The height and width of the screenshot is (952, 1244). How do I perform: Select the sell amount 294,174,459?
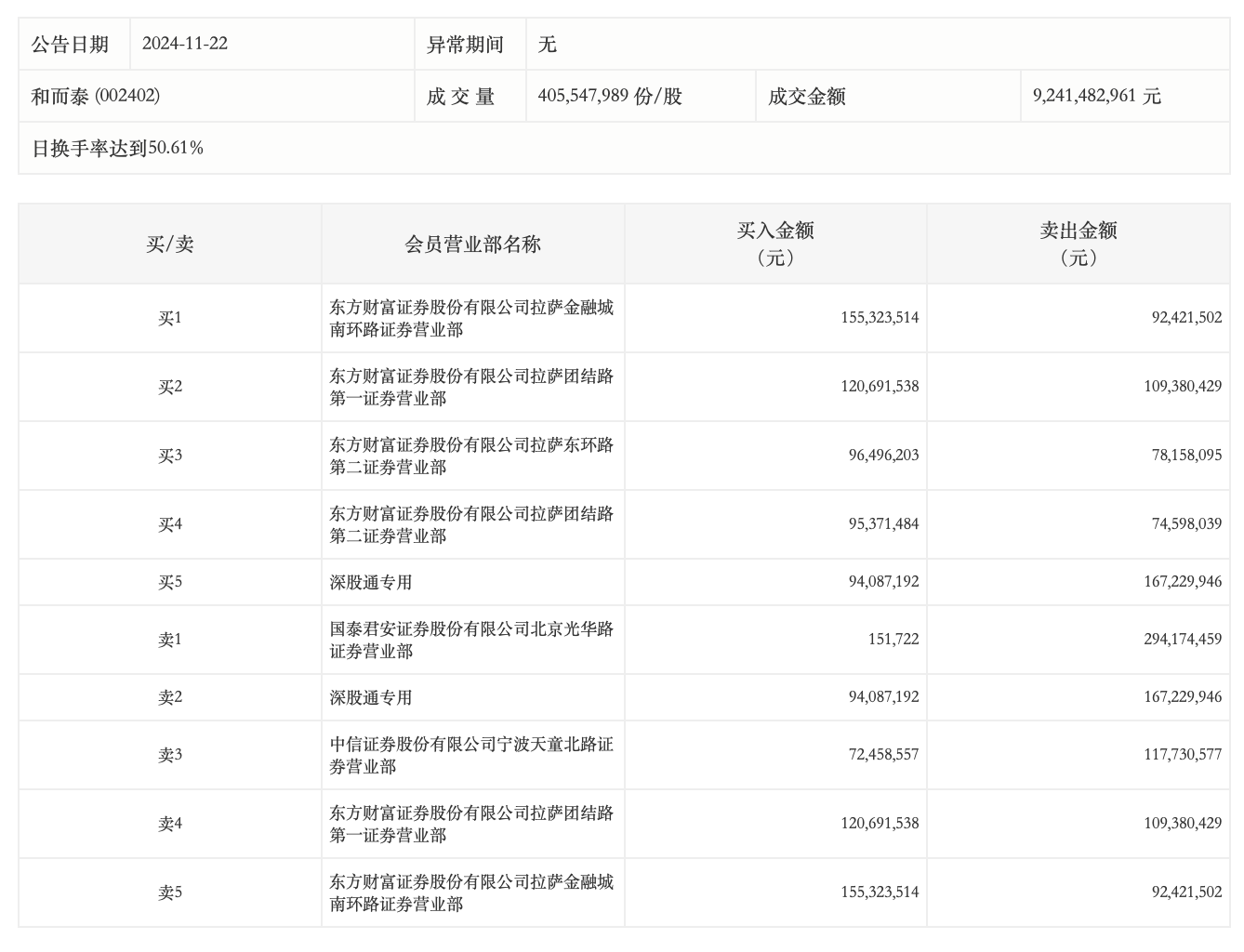tap(1183, 640)
